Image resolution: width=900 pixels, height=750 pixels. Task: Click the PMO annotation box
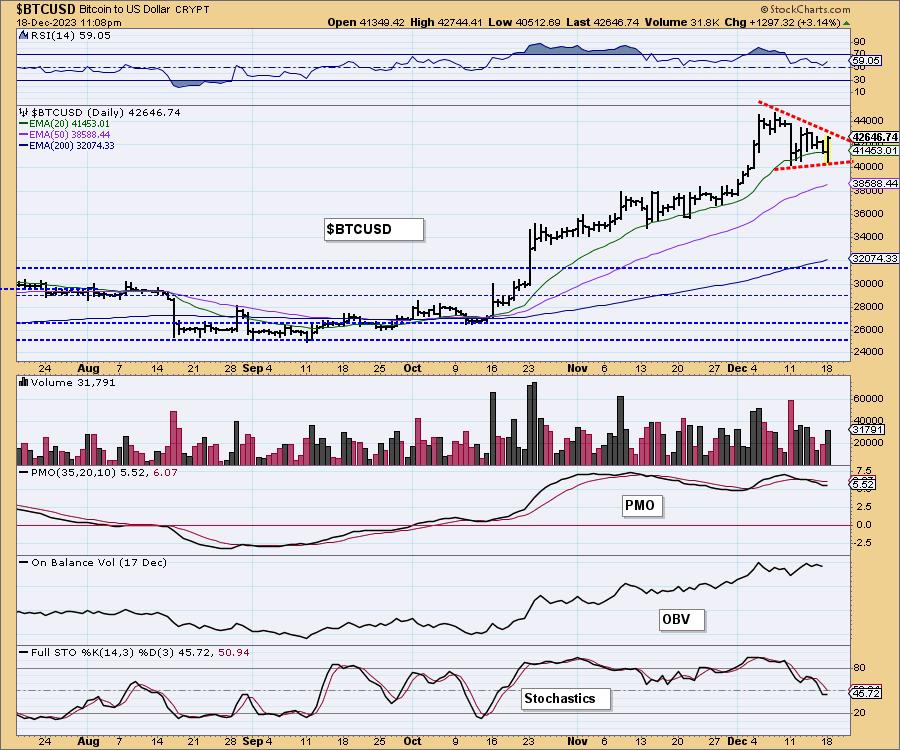click(642, 506)
